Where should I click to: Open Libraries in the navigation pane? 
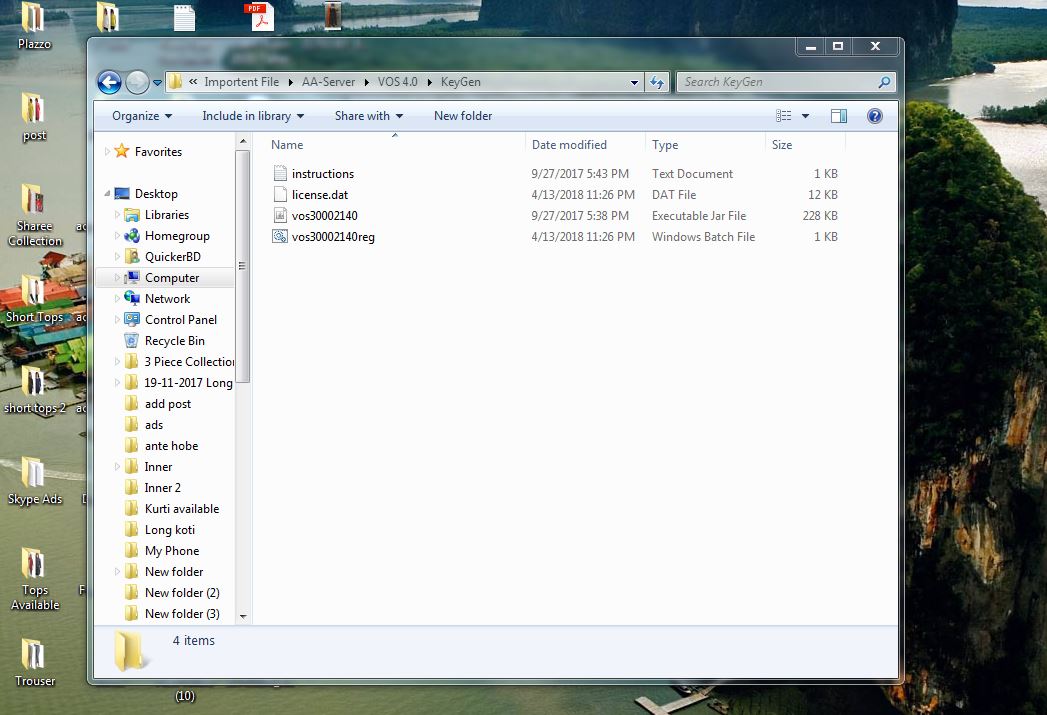(167, 215)
